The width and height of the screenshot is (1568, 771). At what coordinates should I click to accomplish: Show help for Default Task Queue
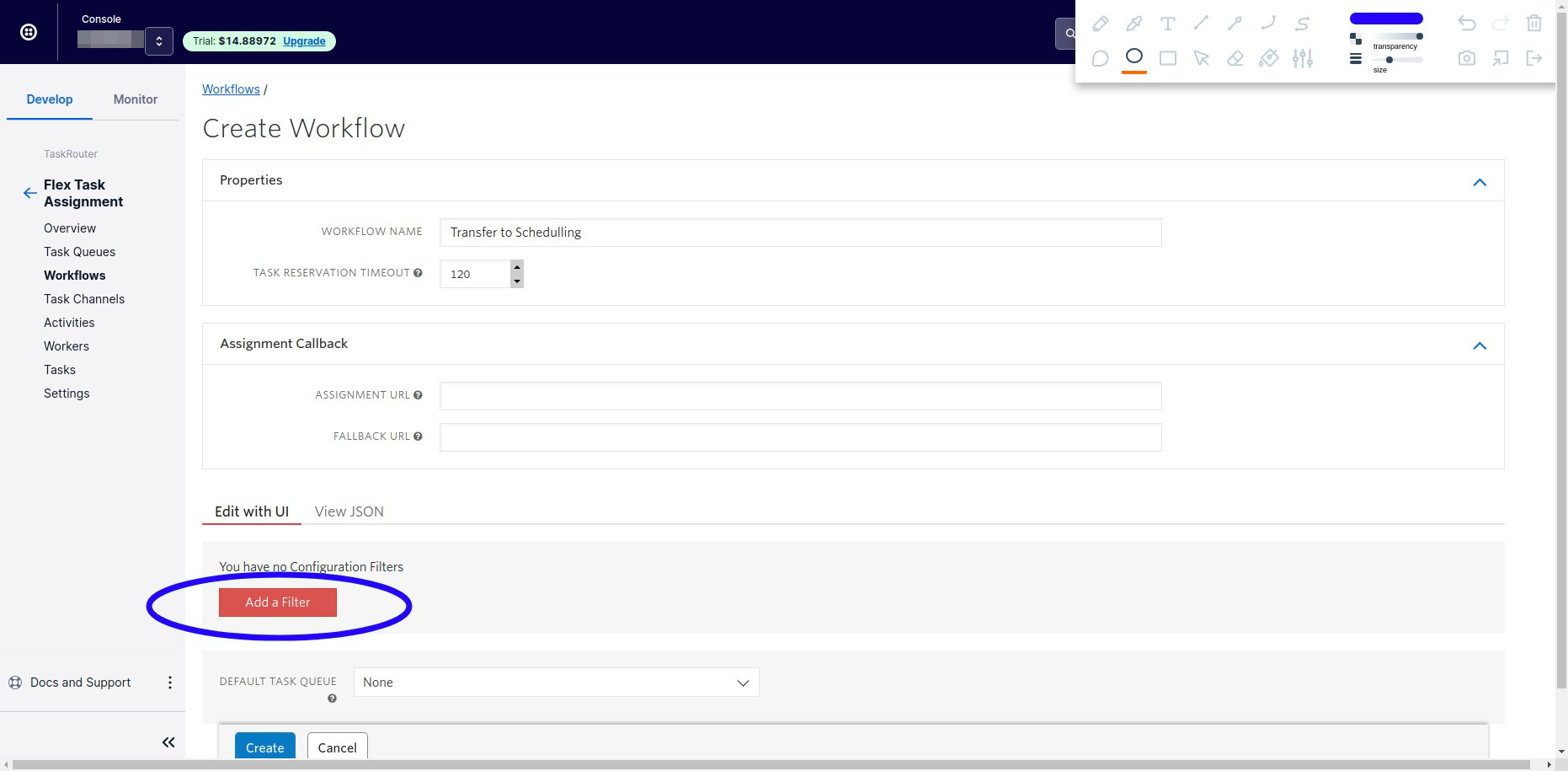332,699
